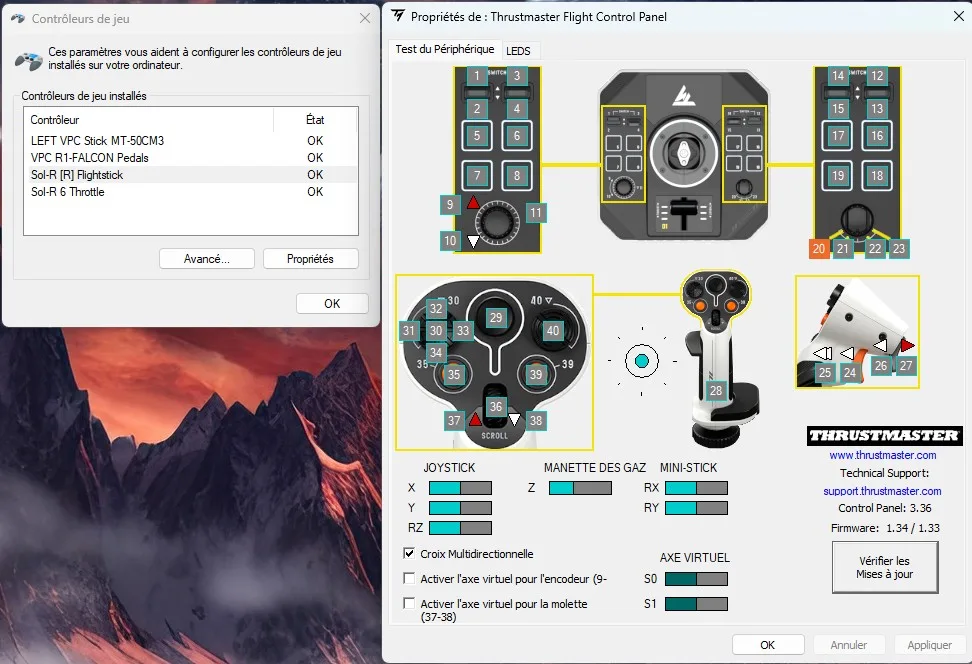Select the Test du Périphérique tab
This screenshot has width=972, height=664.
445,49
